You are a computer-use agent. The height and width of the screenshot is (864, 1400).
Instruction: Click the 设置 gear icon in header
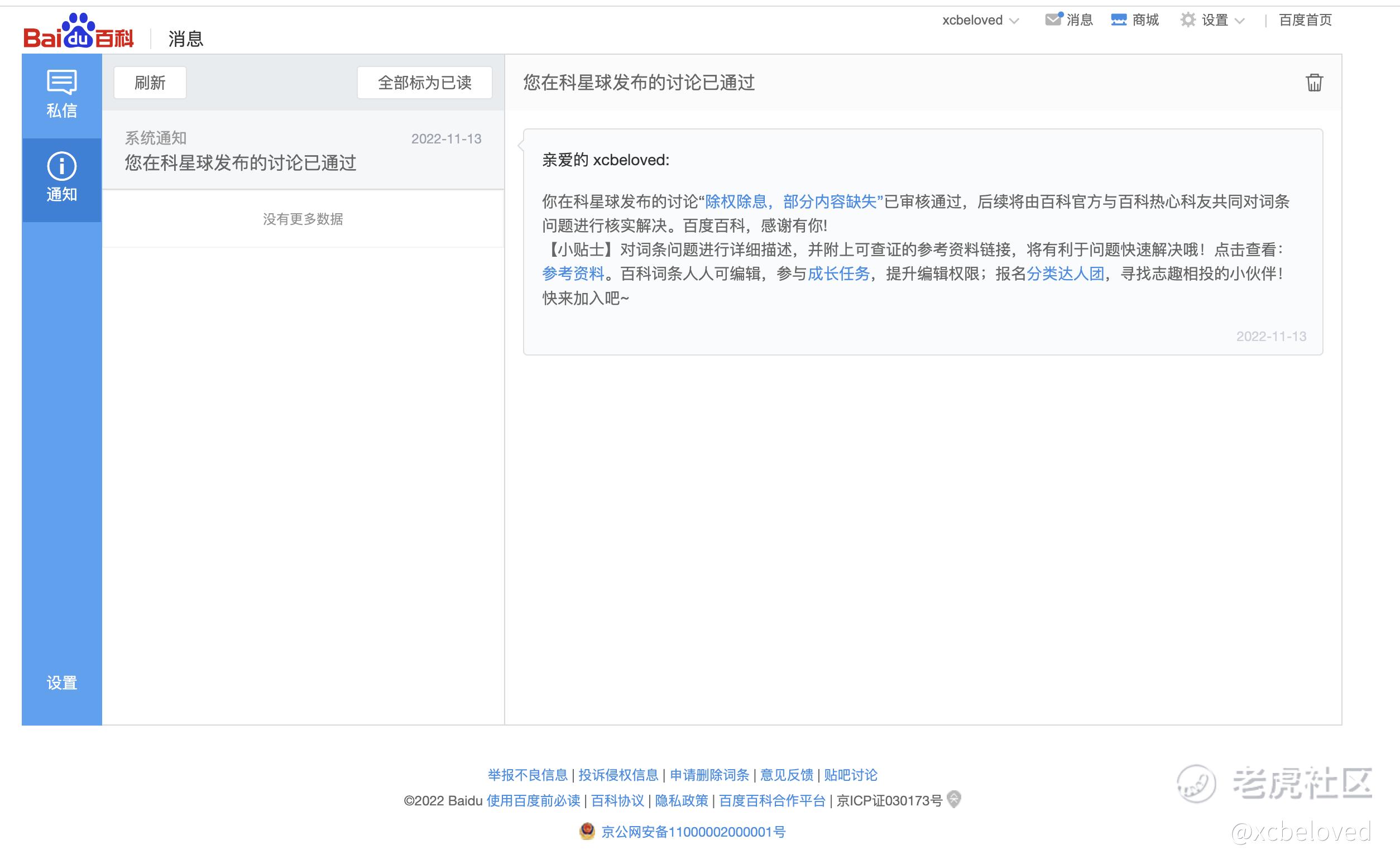coord(1187,20)
